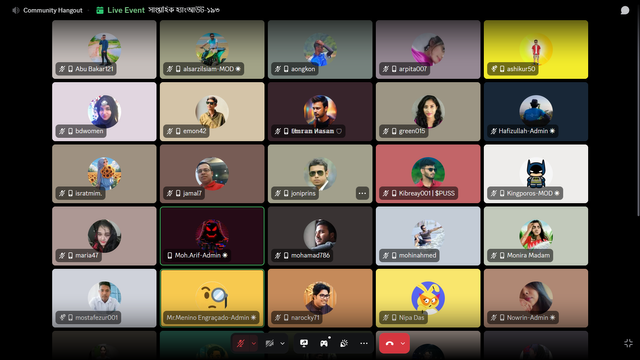Focus the yellow ashikur50 tile
Viewport: 640px width, 360px height.
(536, 49)
